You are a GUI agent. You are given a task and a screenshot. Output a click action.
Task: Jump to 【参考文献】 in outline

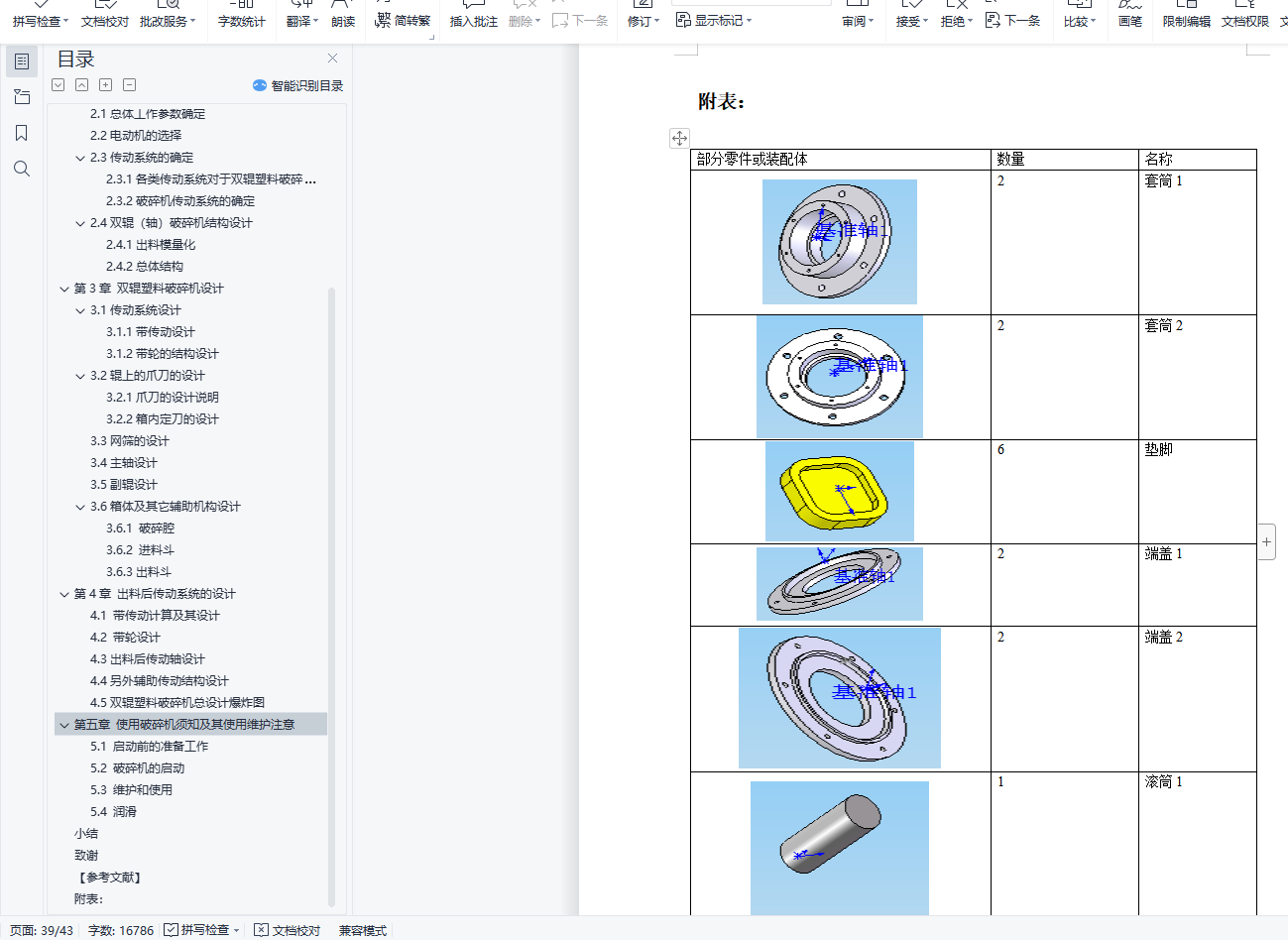point(109,878)
